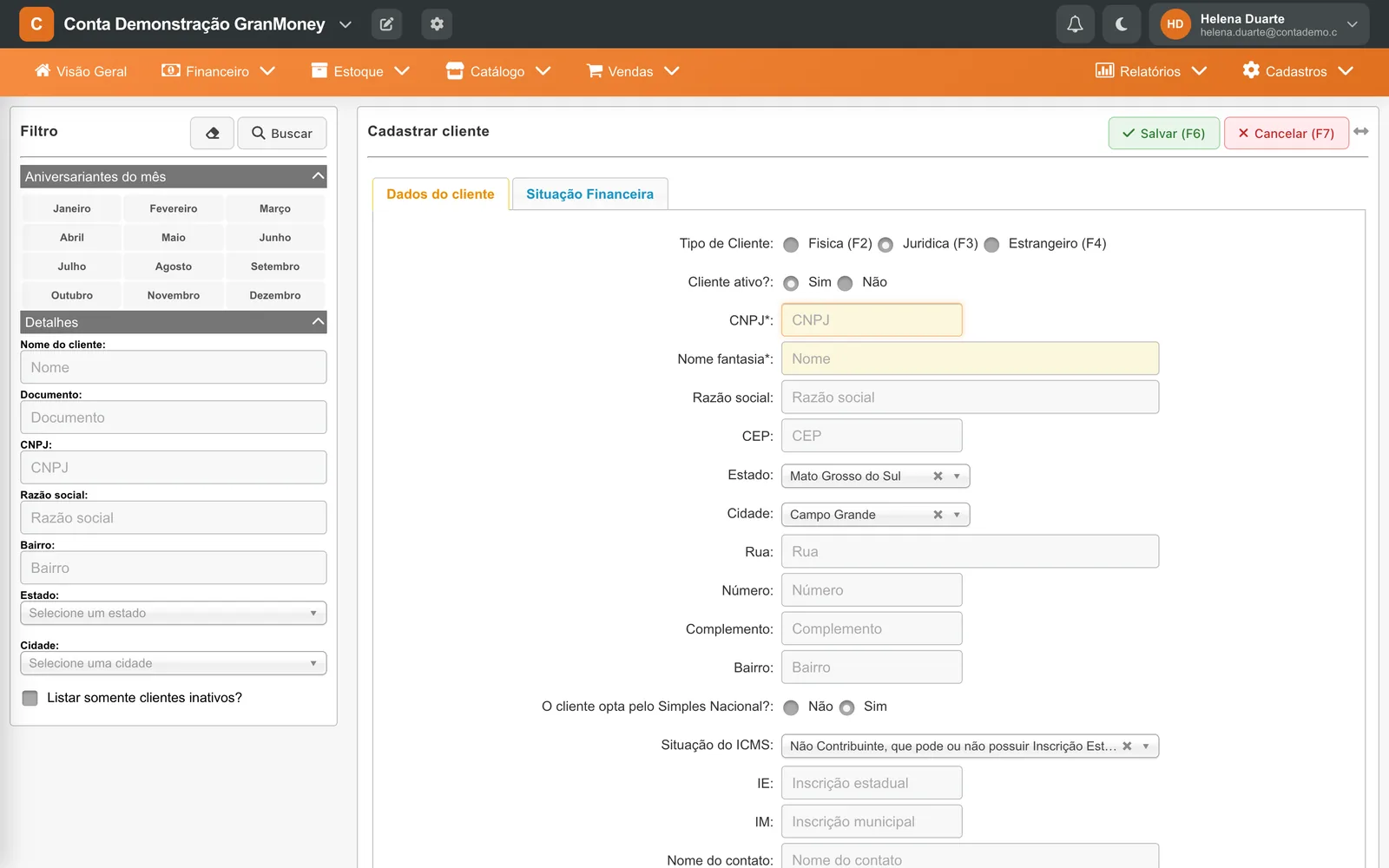The image size is (1389, 868).
Task: Open the Estado dropdown in the form
Action: pos(875,476)
